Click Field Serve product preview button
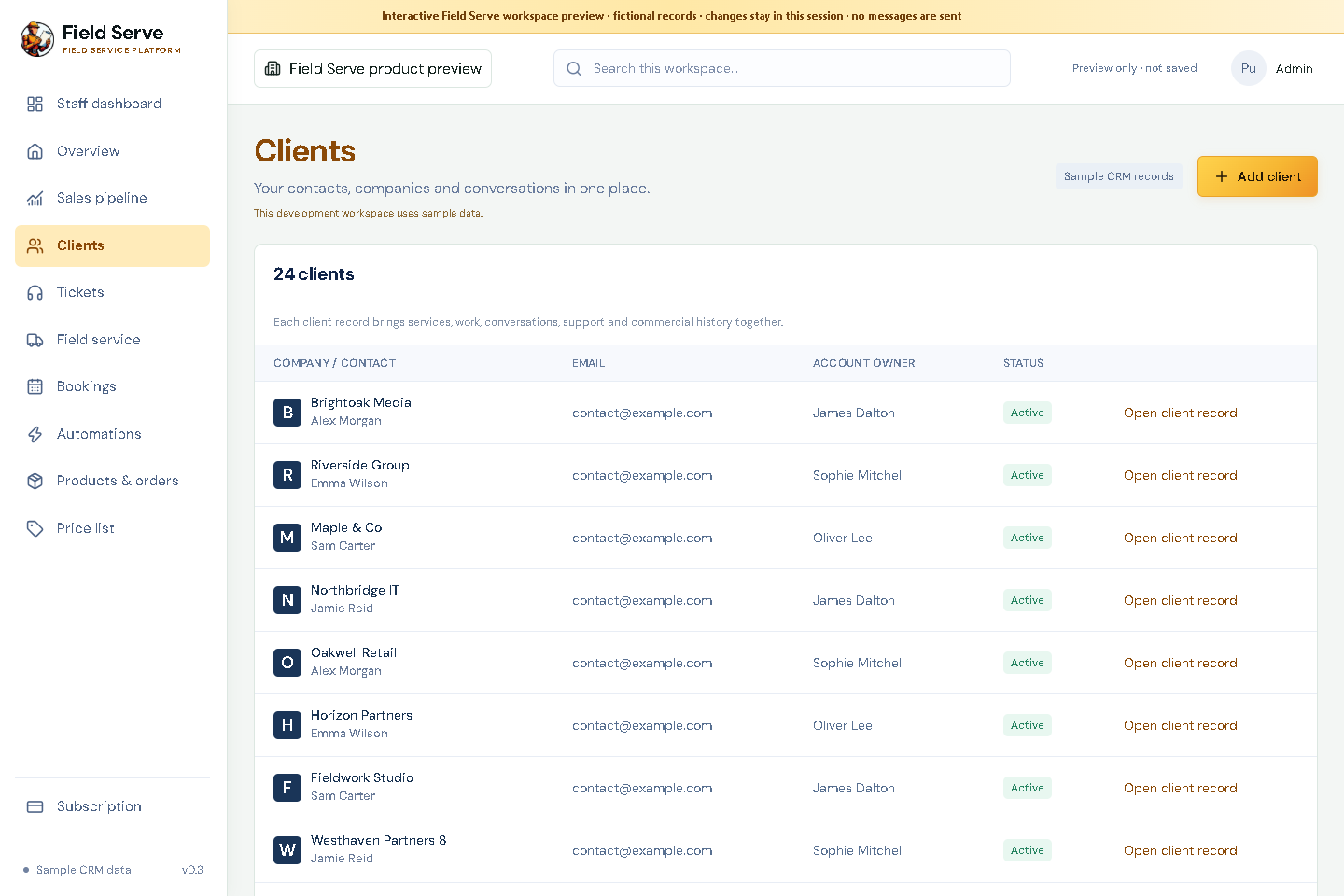 coord(372,68)
